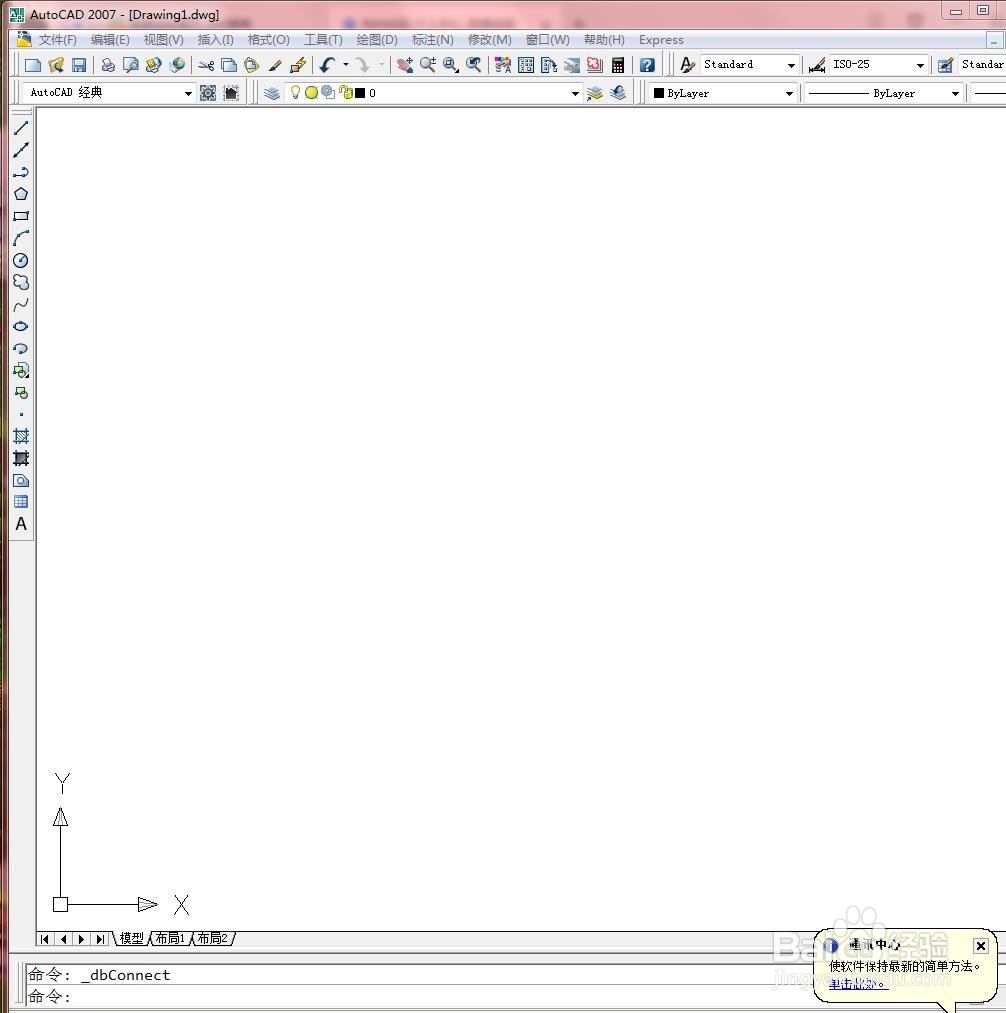Switch to the 布局1 tab
This screenshot has height=1013, width=1006.
(x=171, y=938)
